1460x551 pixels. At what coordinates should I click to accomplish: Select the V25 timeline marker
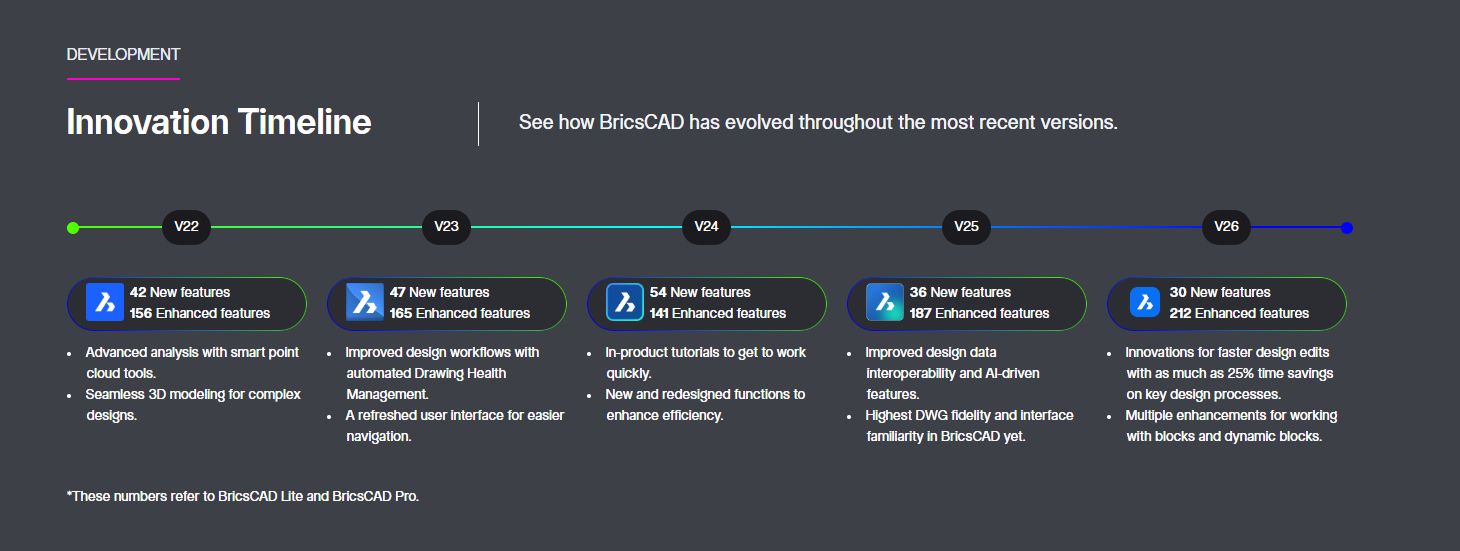tap(967, 227)
